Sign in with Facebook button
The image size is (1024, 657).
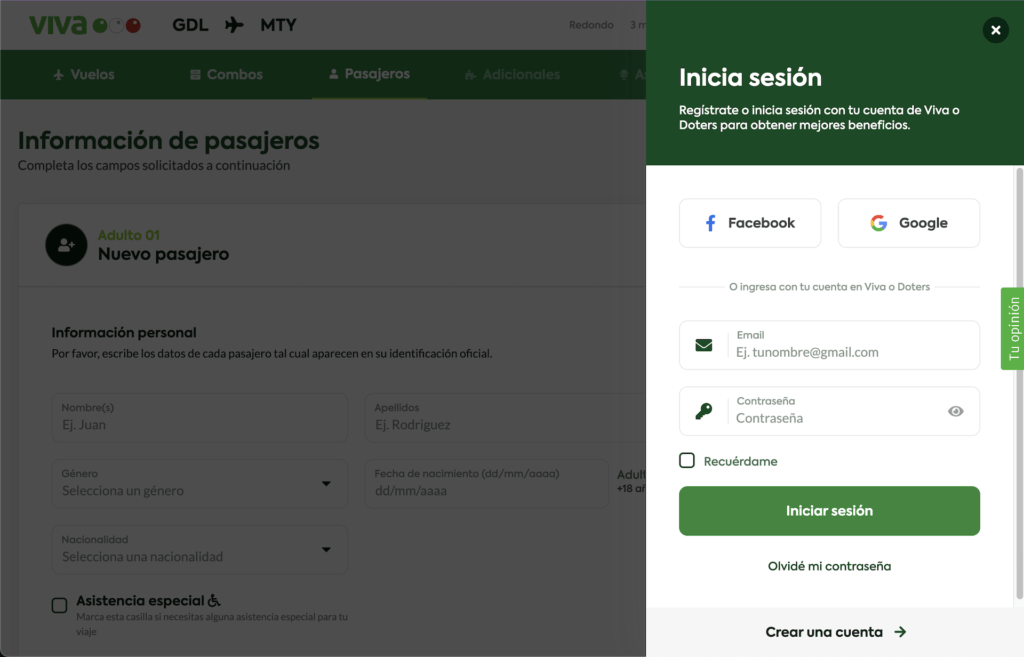pos(750,223)
